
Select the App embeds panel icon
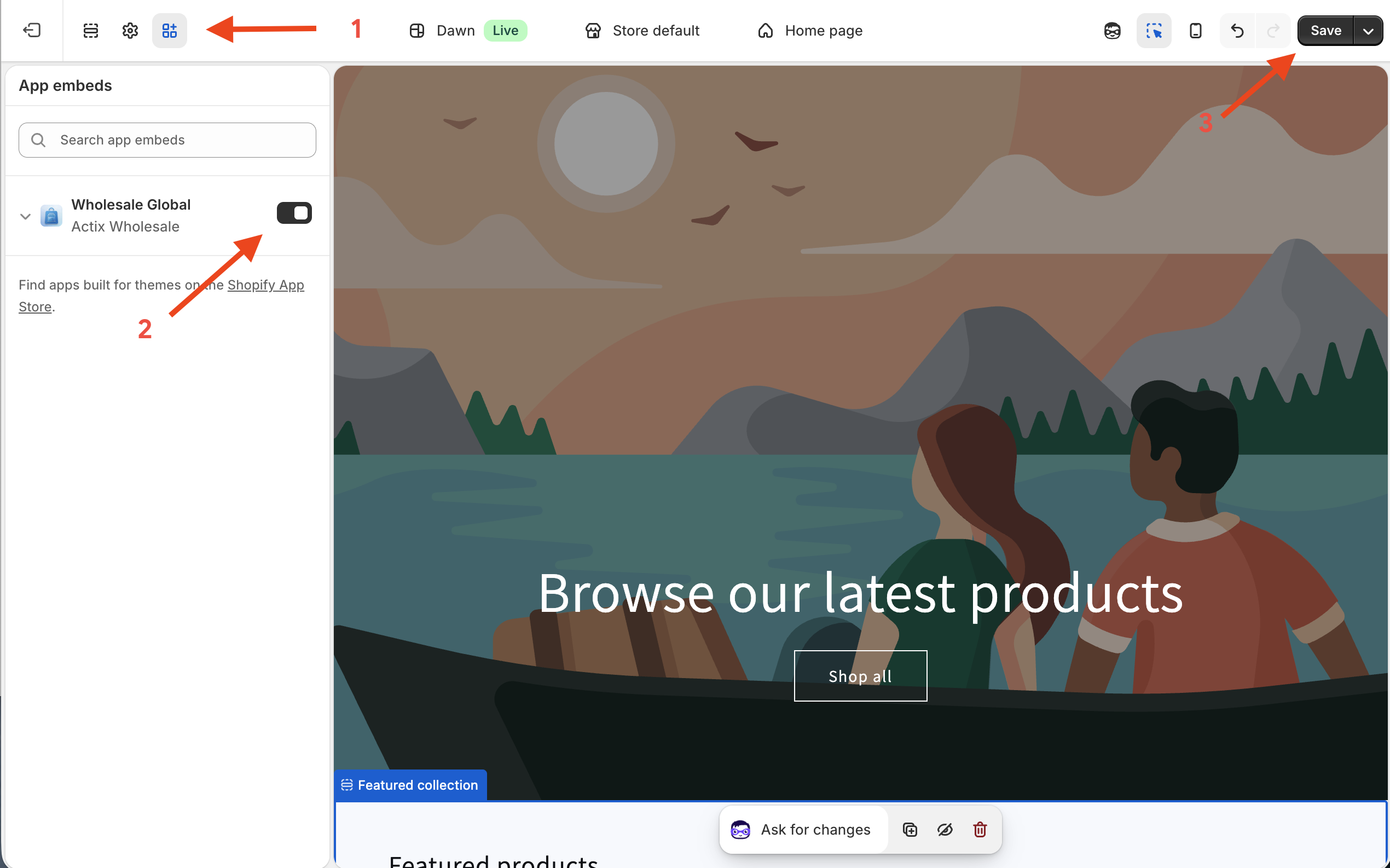(169, 31)
